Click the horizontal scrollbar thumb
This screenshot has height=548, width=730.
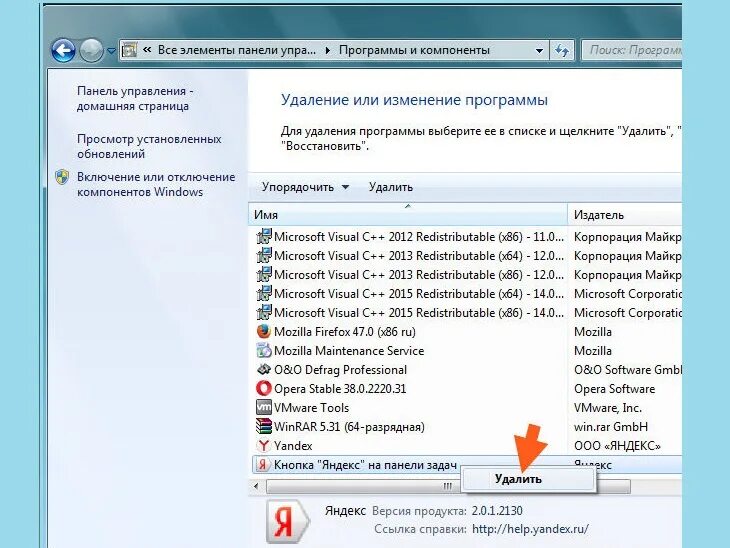point(447,487)
